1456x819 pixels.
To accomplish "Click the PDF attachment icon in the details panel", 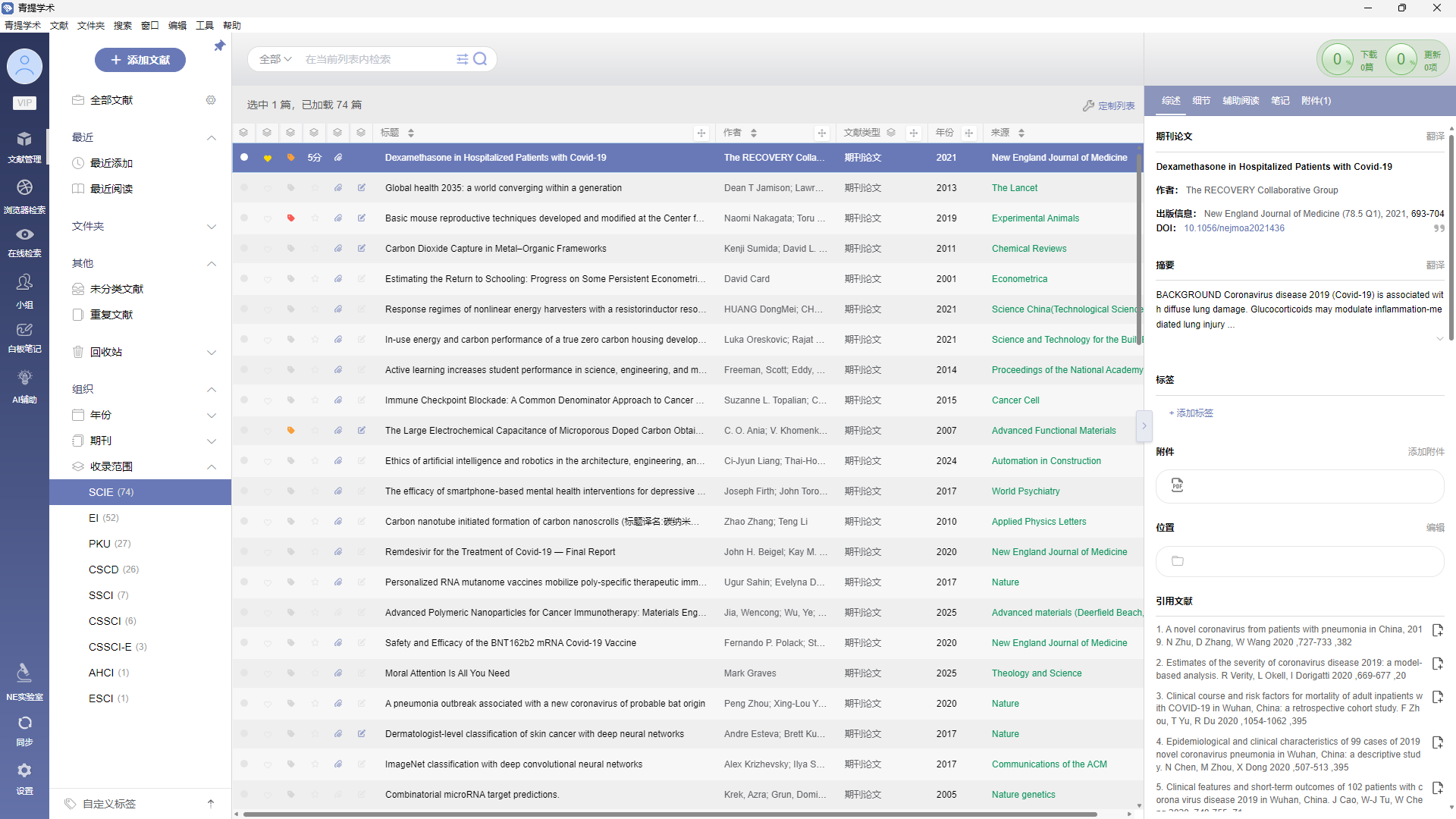I will pyautogui.click(x=1177, y=485).
